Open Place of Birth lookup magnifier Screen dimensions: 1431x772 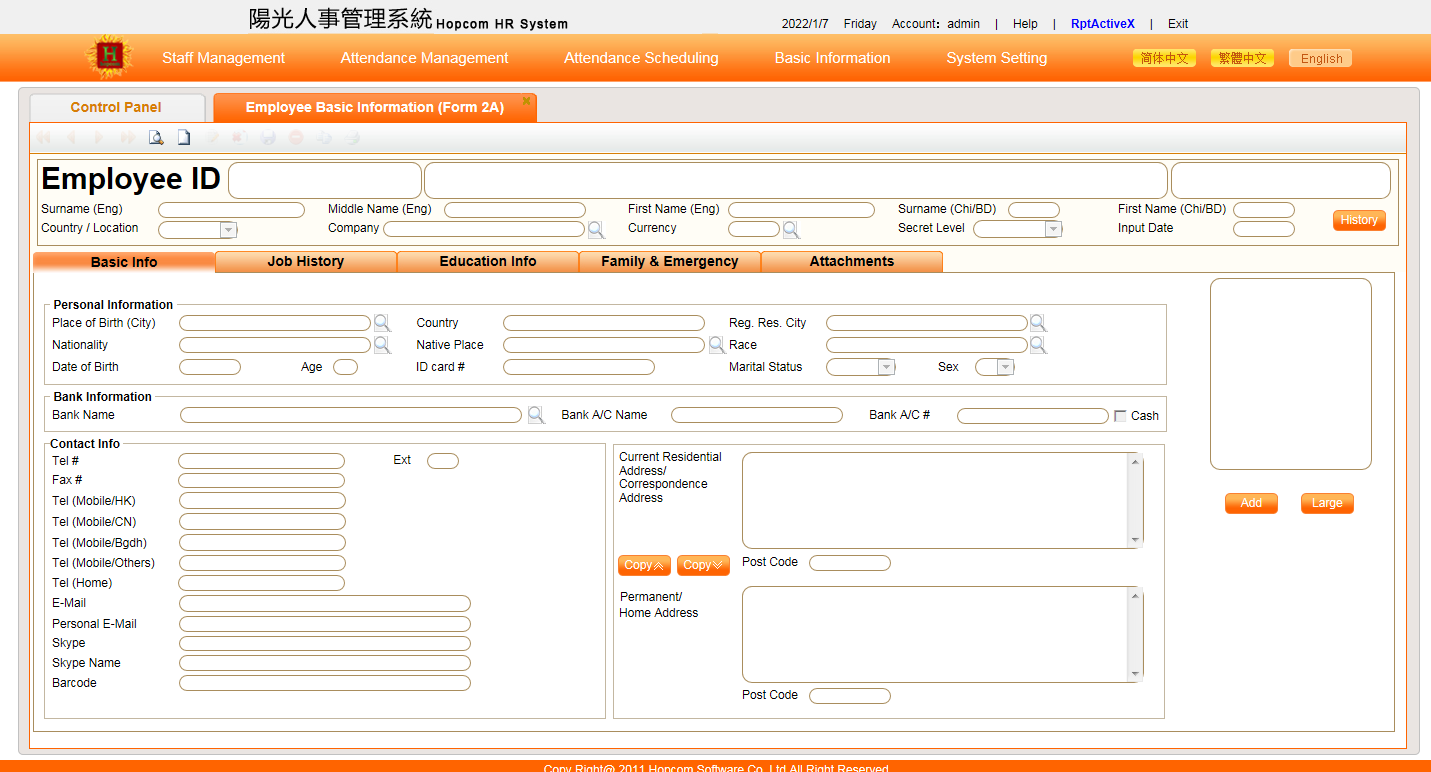coord(382,323)
